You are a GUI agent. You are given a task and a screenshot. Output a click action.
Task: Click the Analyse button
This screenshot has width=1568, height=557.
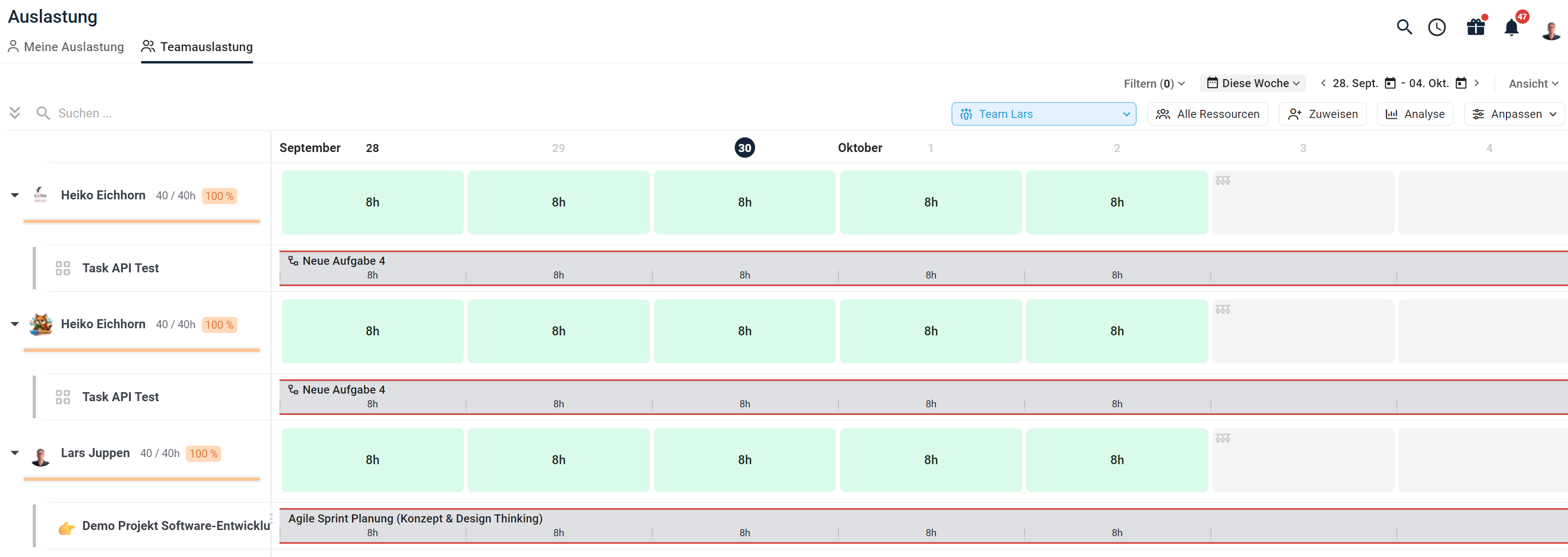1415,114
